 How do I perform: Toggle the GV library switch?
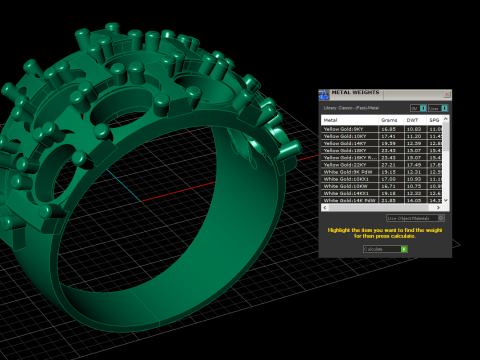(x=423, y=108)
